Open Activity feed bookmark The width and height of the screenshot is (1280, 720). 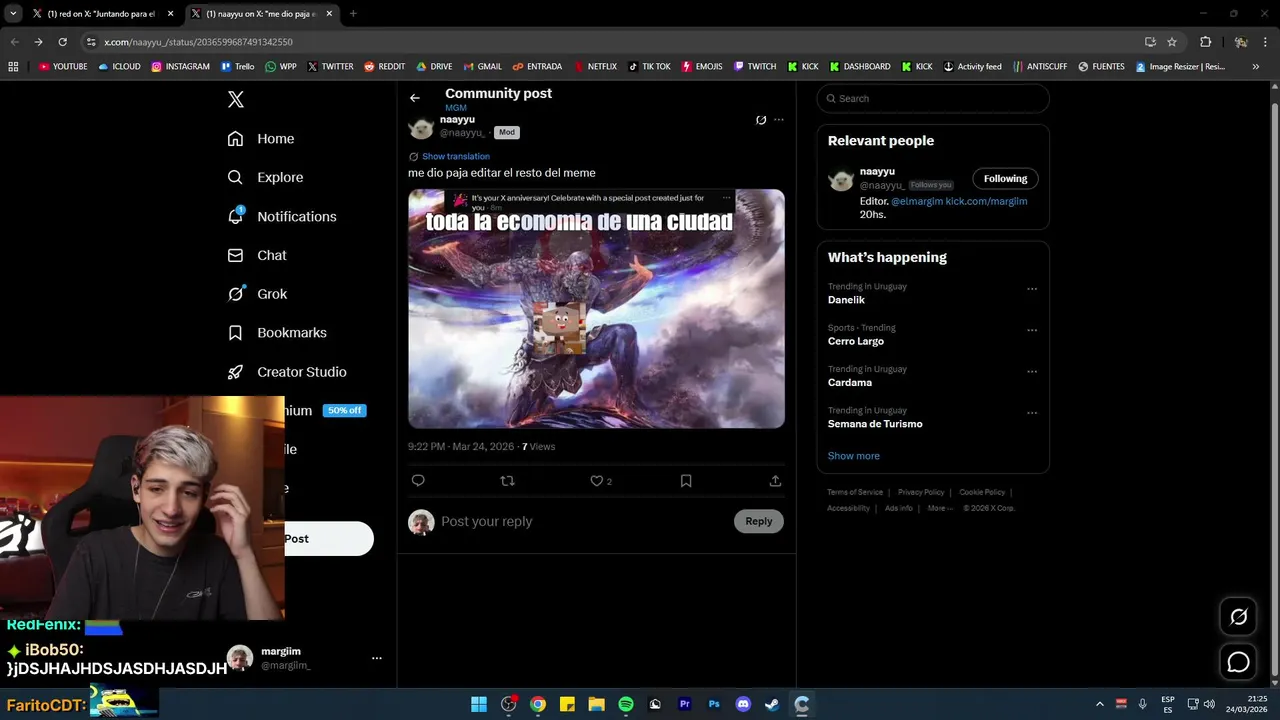[972, 67]
